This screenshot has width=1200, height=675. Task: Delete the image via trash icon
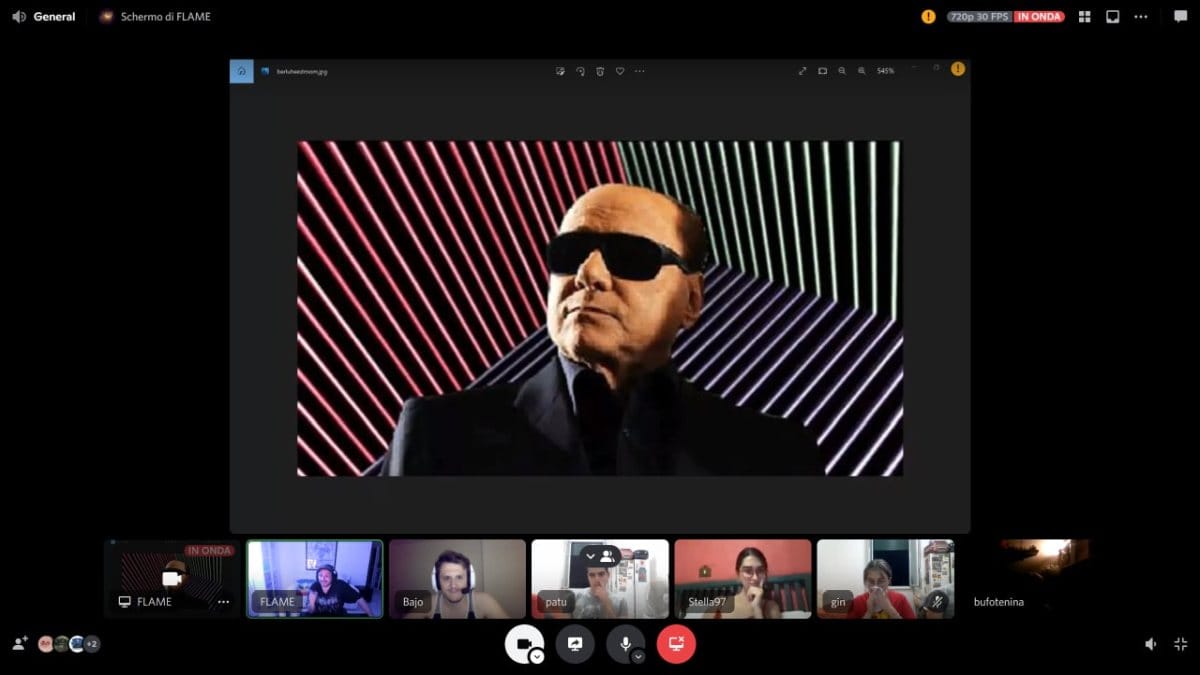coord(600,71)
